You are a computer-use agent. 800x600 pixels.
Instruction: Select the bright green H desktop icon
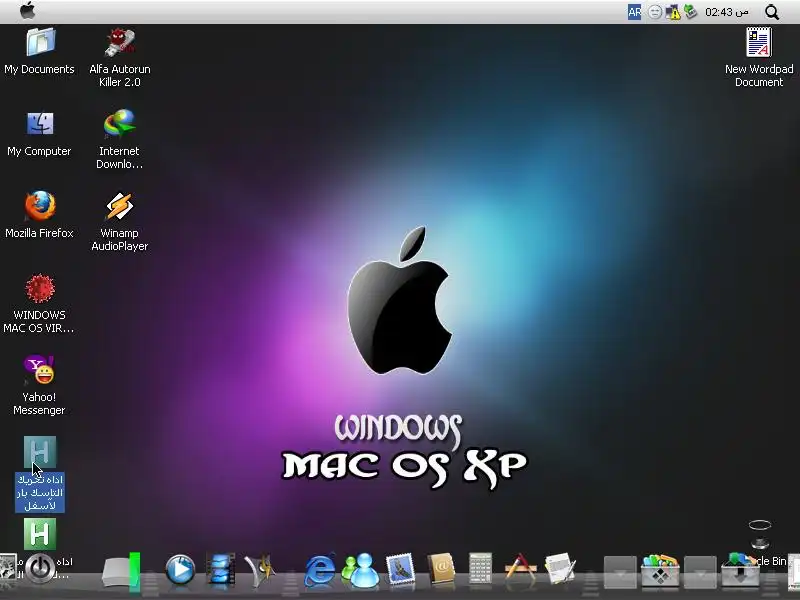coord(40,534)
